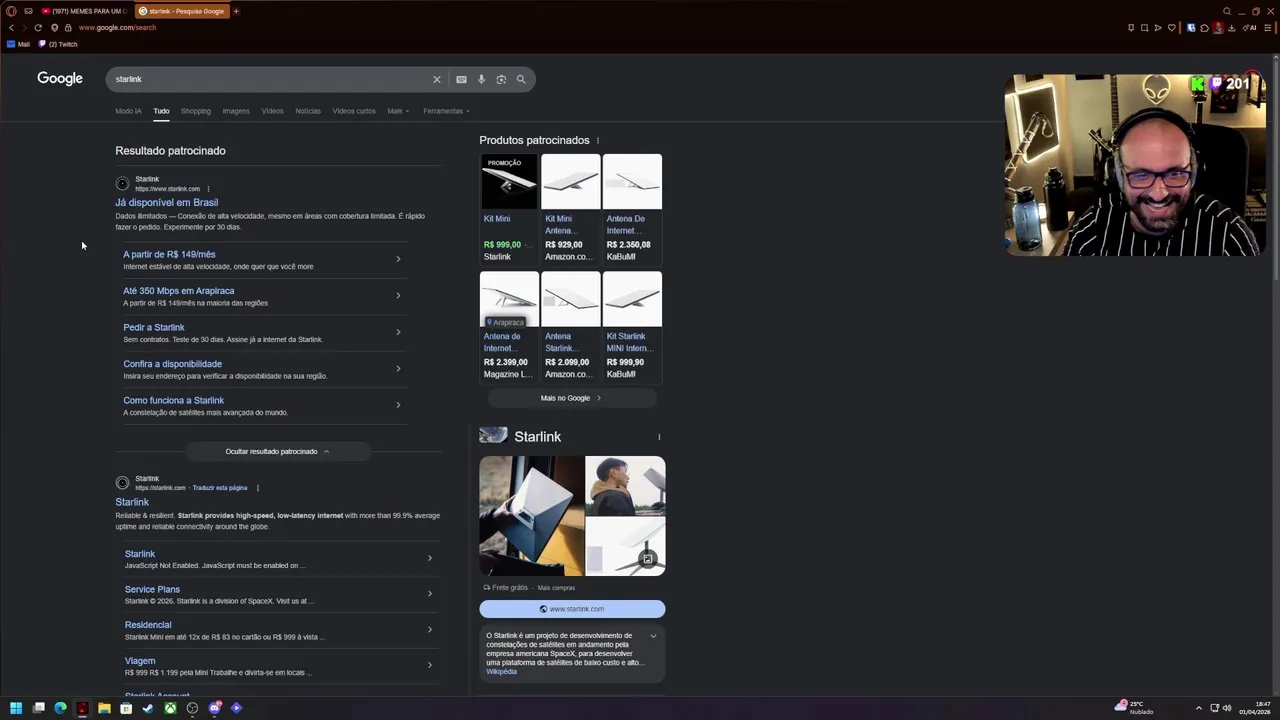Open the Kit Mini R$ 999,00 product
The width and height of the screenshot is (1280, 720).
click(509, 208)
